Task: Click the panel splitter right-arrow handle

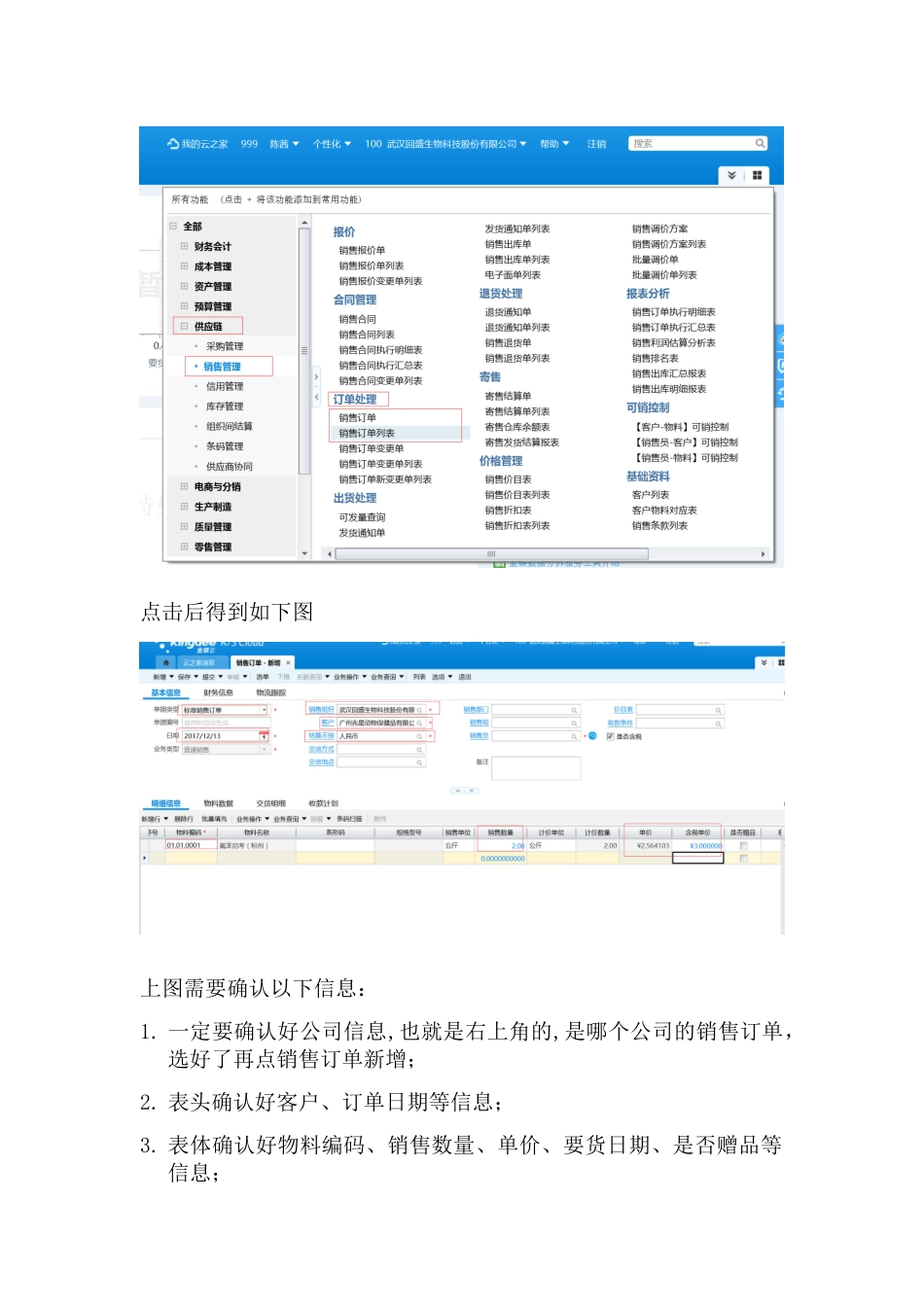Action: (316, 377)
